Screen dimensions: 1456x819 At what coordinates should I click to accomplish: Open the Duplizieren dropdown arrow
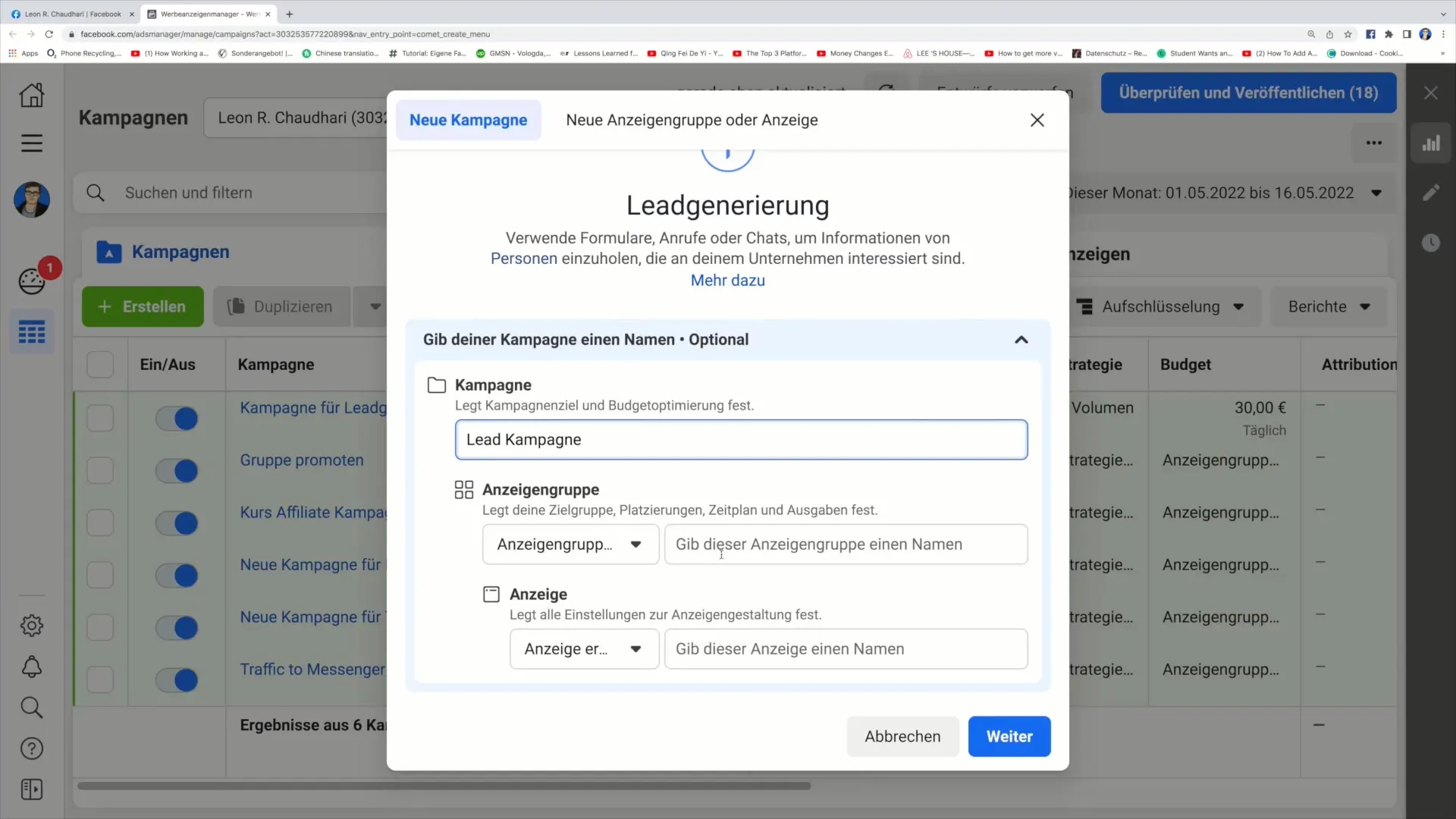click(x=375, y=307)
